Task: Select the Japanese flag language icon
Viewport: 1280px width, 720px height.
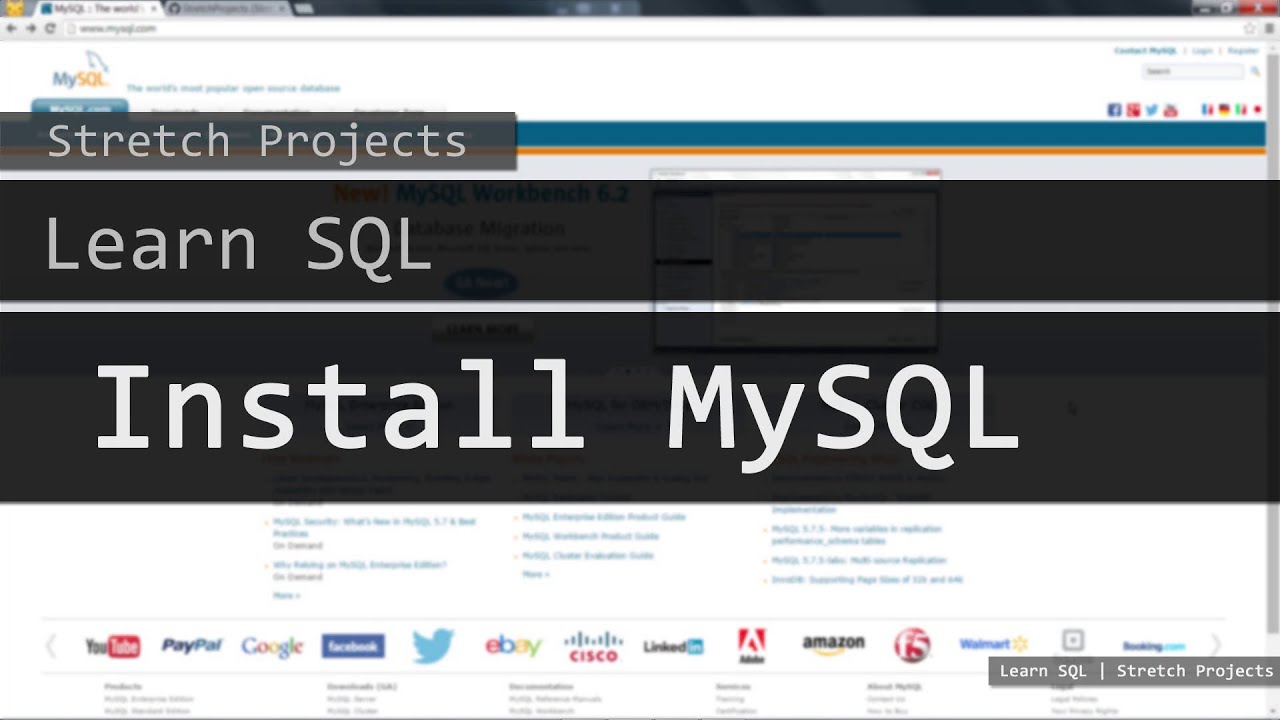Action: (1258, 110)
